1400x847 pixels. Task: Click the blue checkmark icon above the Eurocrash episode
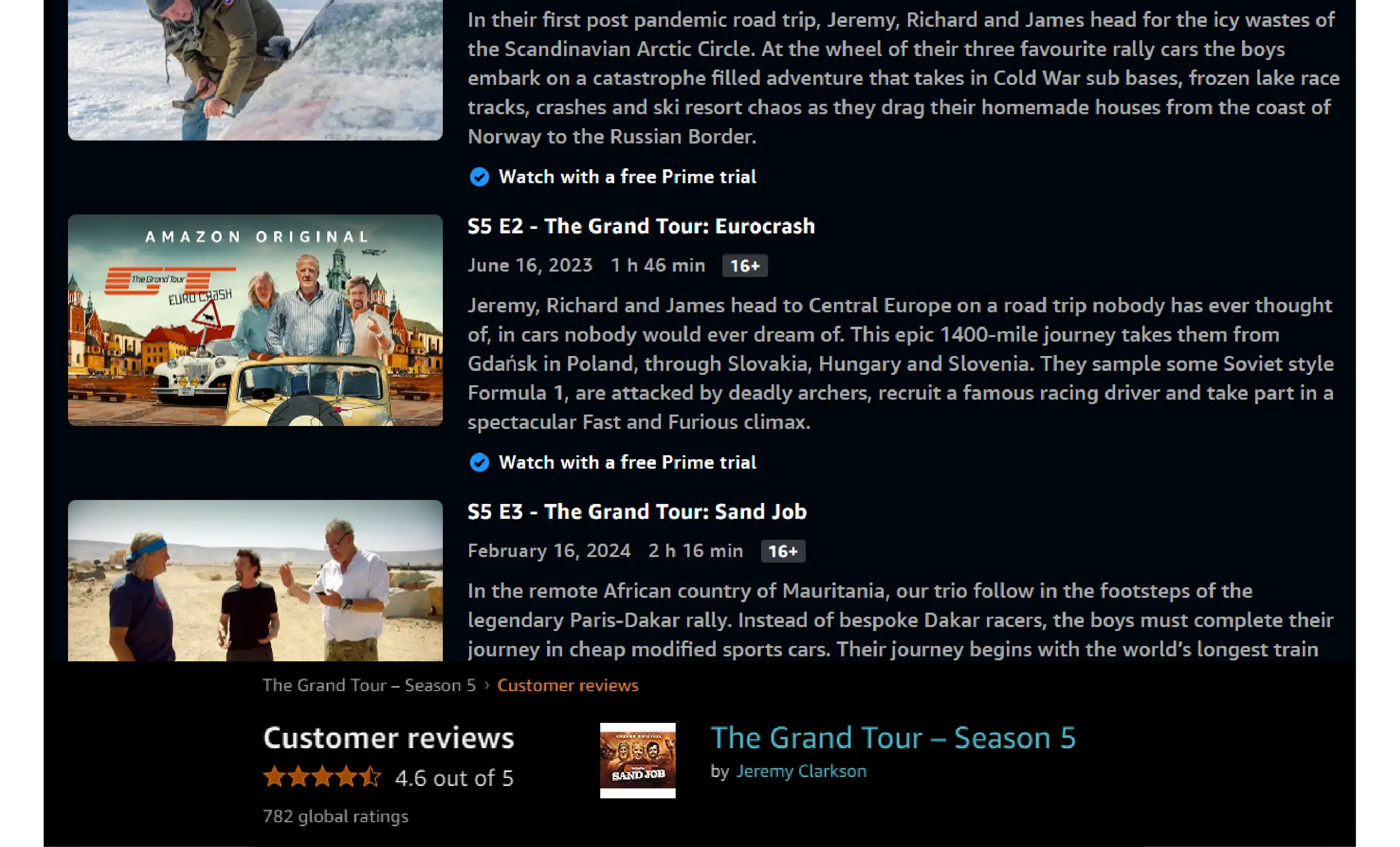pos(479,177)
